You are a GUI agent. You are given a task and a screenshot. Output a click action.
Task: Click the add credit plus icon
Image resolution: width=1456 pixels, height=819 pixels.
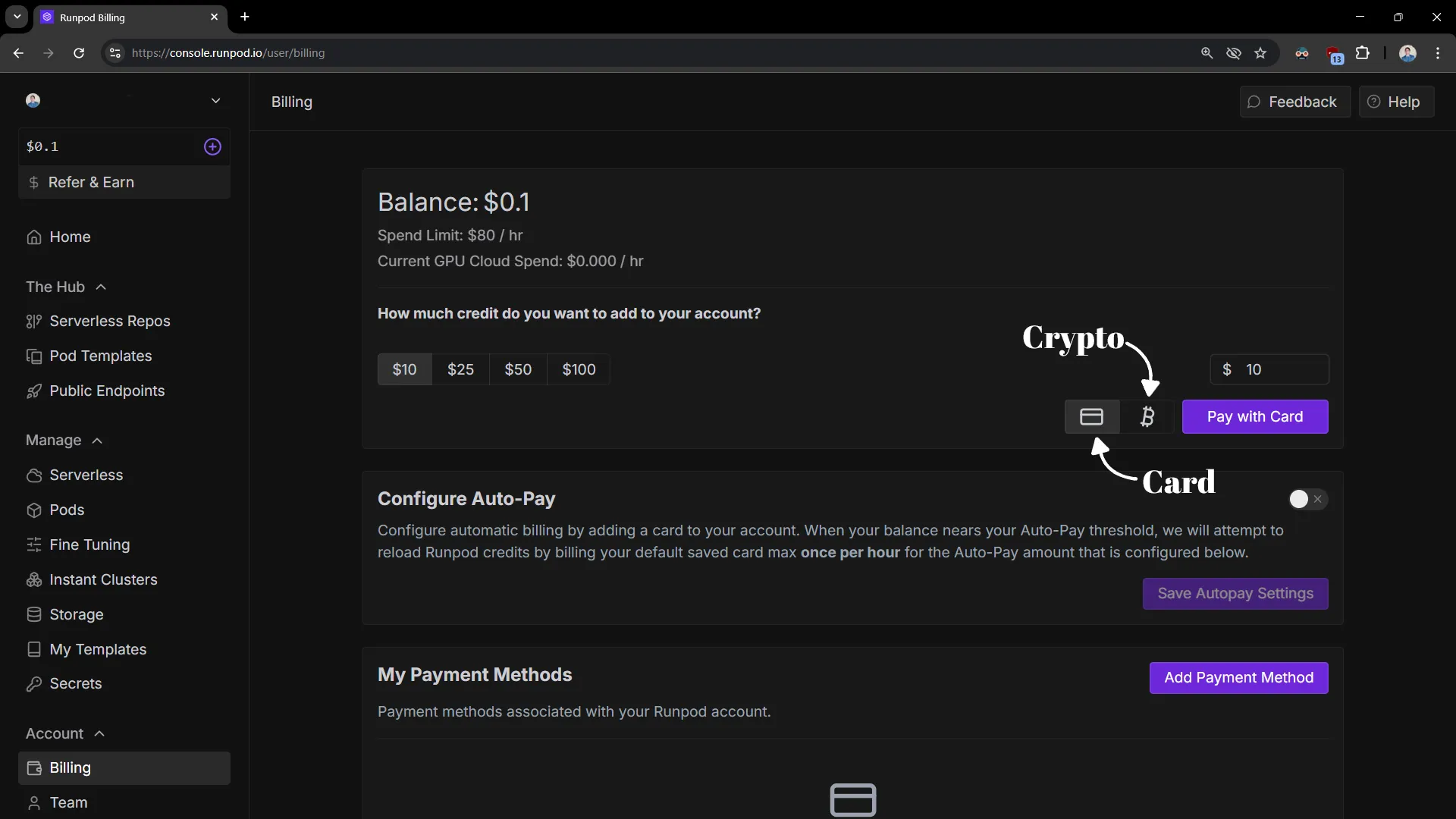(x=212, y=146)
